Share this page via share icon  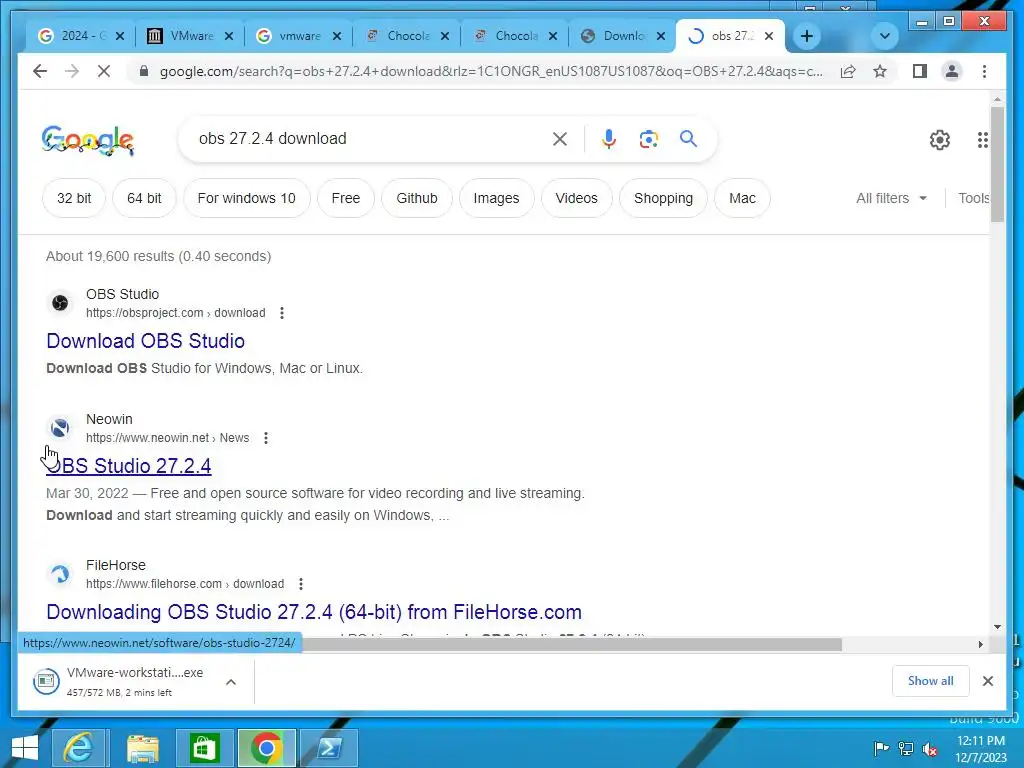[848, 71]
